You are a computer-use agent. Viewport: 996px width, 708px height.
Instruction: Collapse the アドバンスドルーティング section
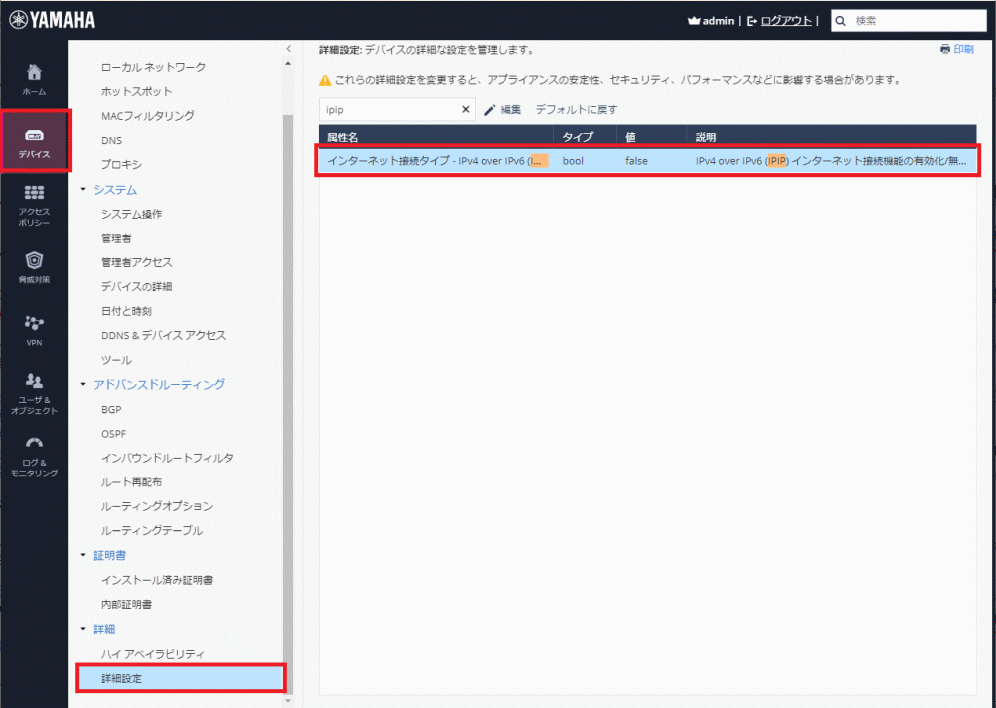[x=84, y=385]
